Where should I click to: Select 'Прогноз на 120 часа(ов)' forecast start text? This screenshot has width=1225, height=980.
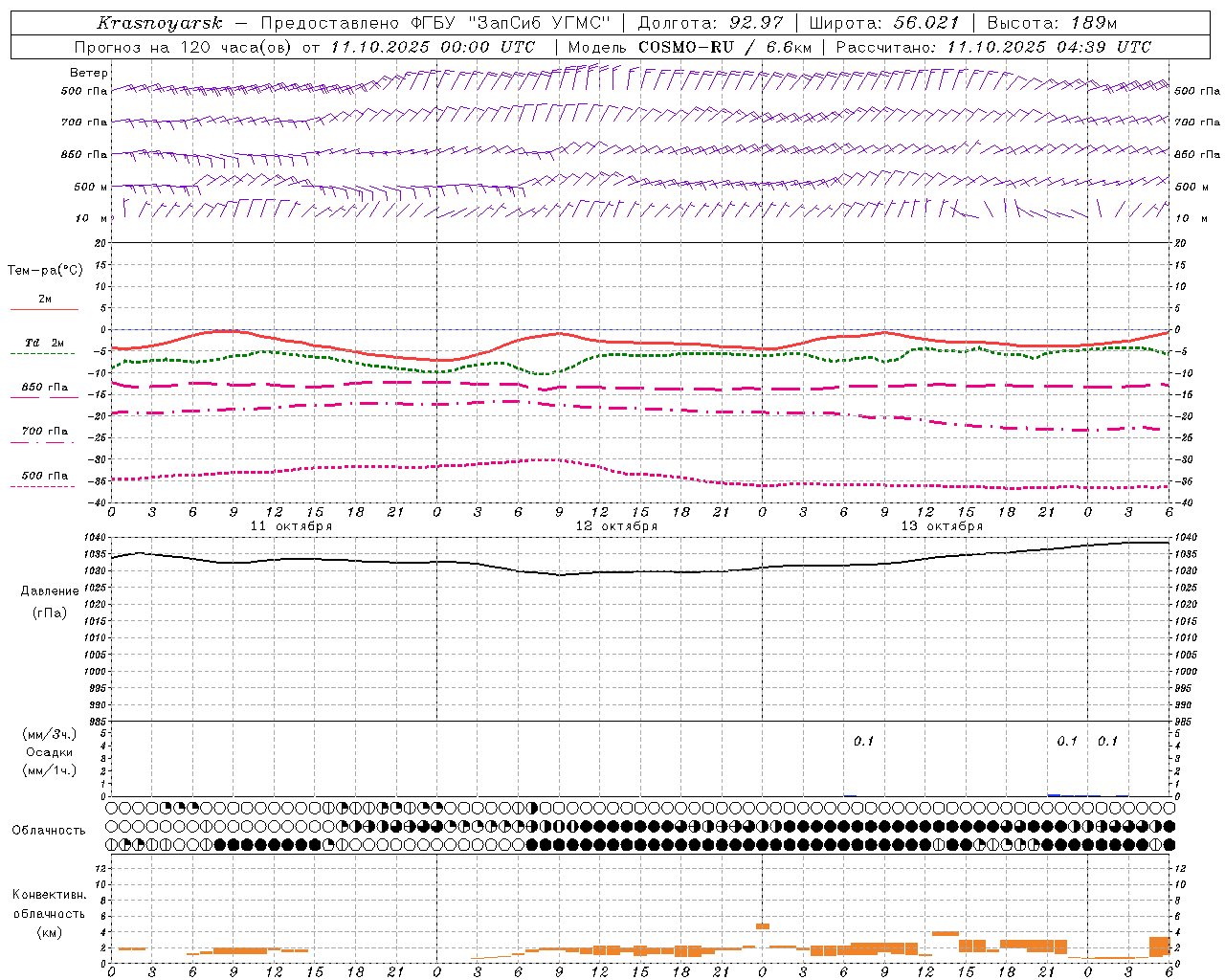pos(185,47)
